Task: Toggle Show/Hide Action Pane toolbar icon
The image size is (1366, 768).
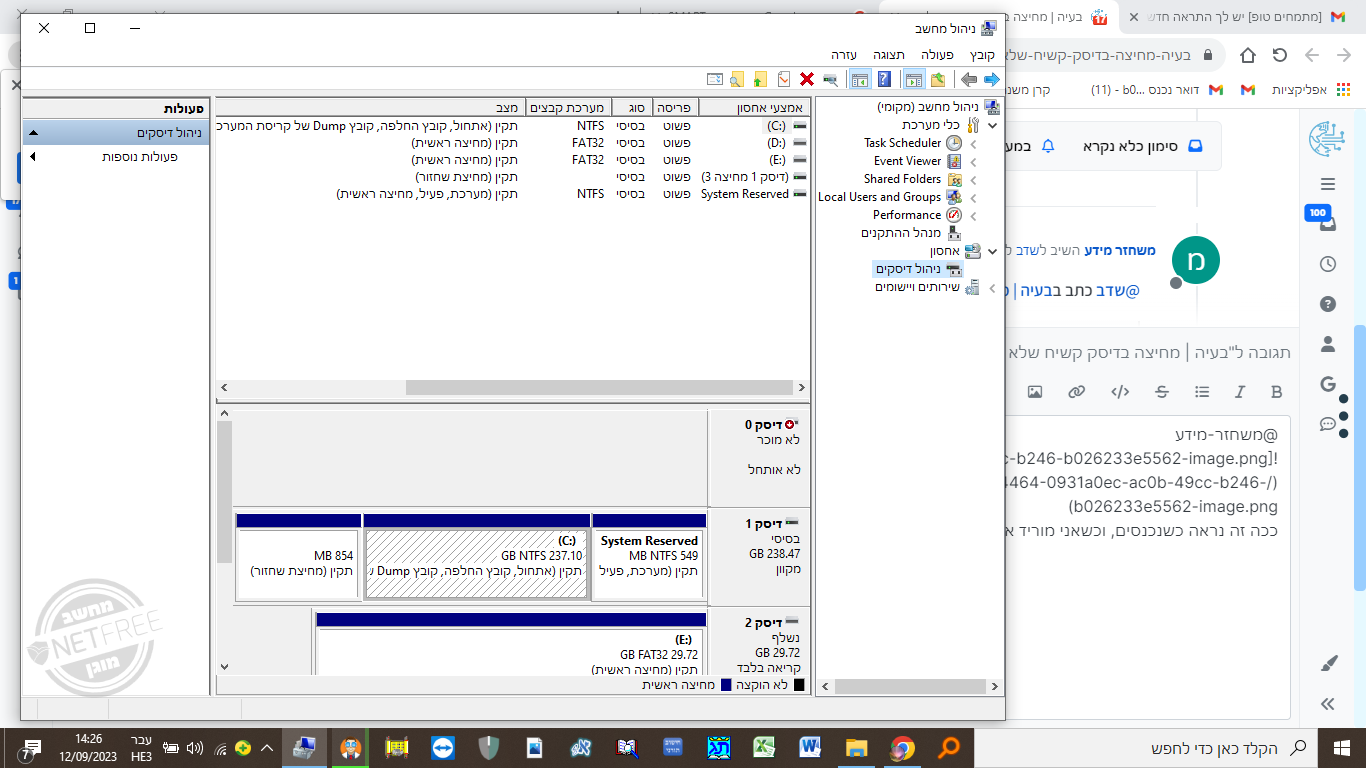Action: tap(859, 79)
